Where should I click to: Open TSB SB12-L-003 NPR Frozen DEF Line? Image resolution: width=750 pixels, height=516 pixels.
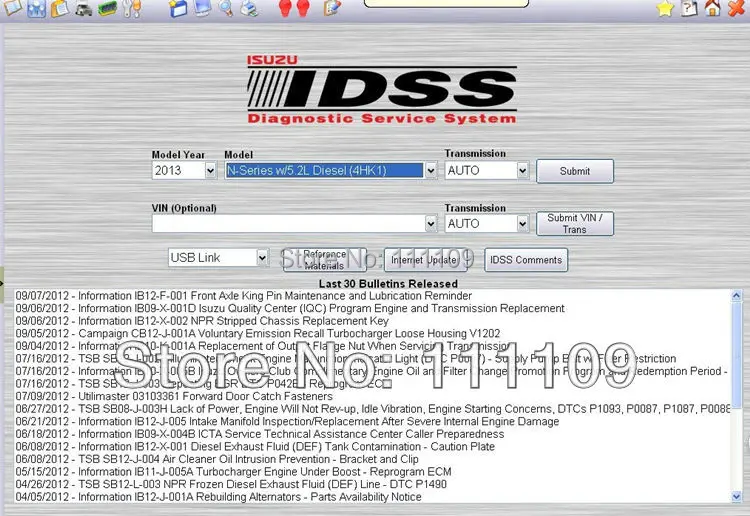coord(231,484)
